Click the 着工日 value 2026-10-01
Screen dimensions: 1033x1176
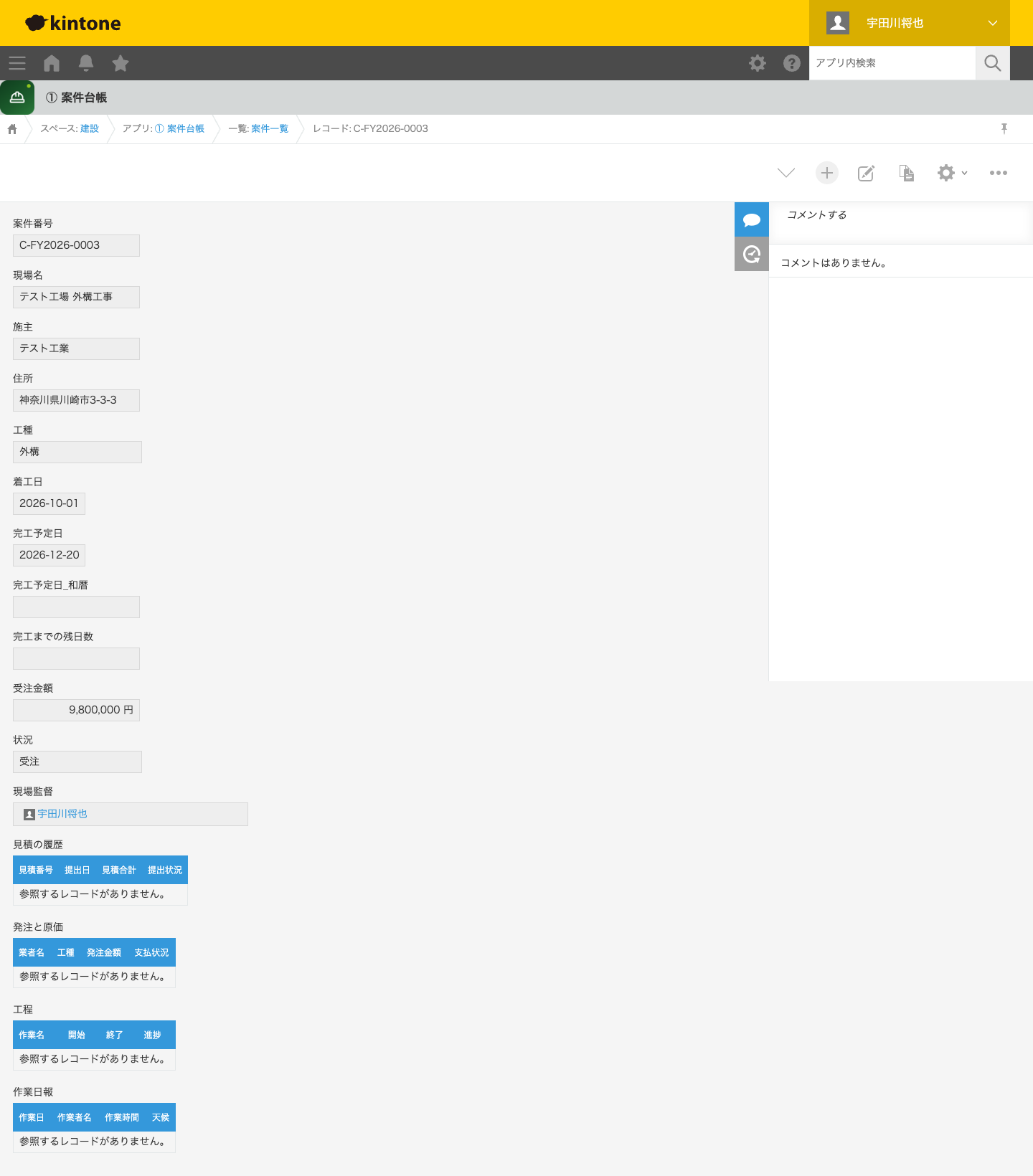point(49,503)
